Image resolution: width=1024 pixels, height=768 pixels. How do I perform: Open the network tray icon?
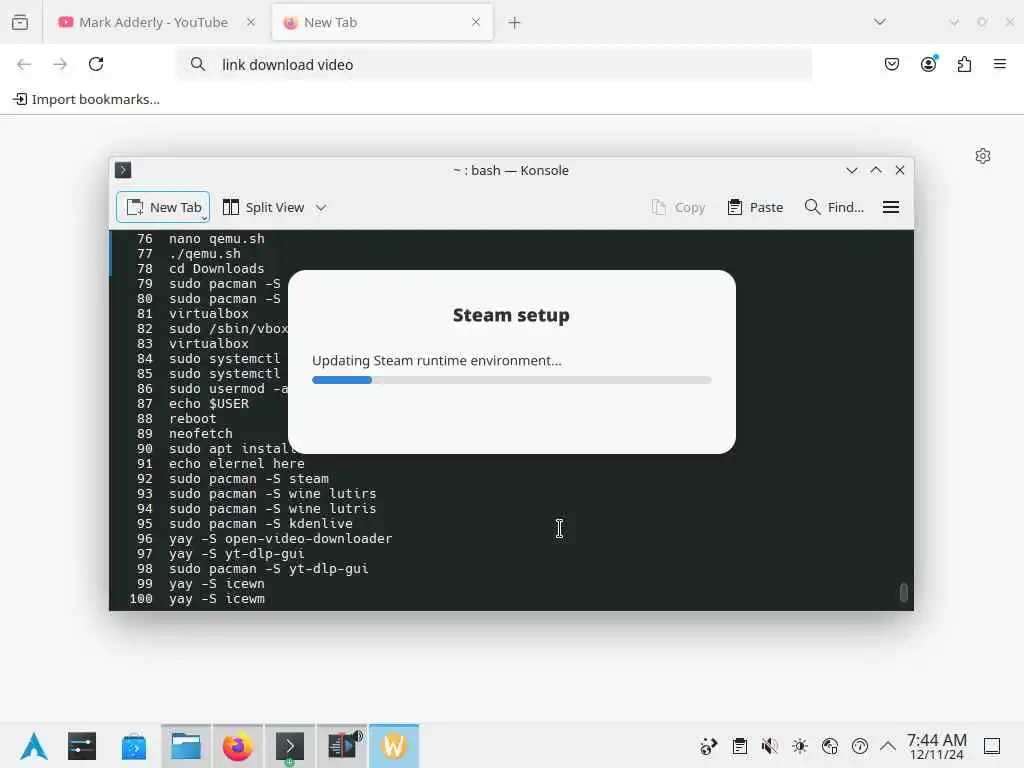[x=830, y=746]
